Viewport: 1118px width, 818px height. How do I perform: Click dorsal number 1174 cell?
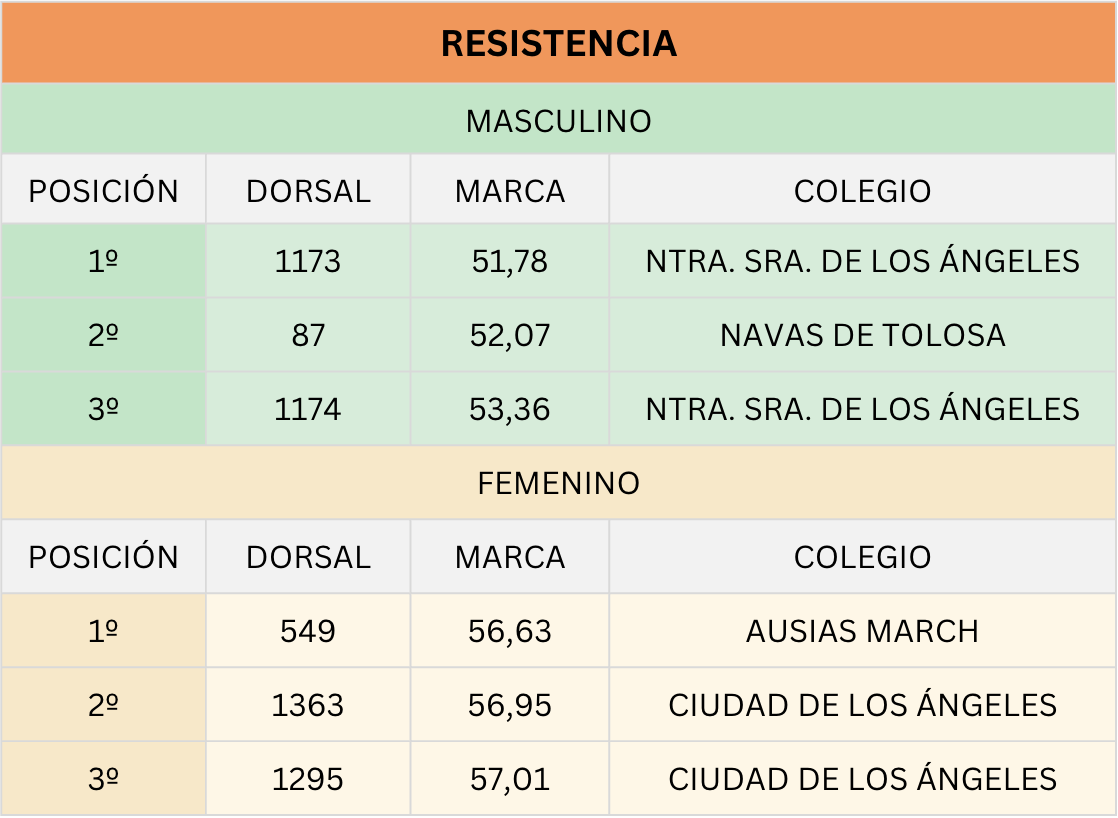[x=308, y=409]
